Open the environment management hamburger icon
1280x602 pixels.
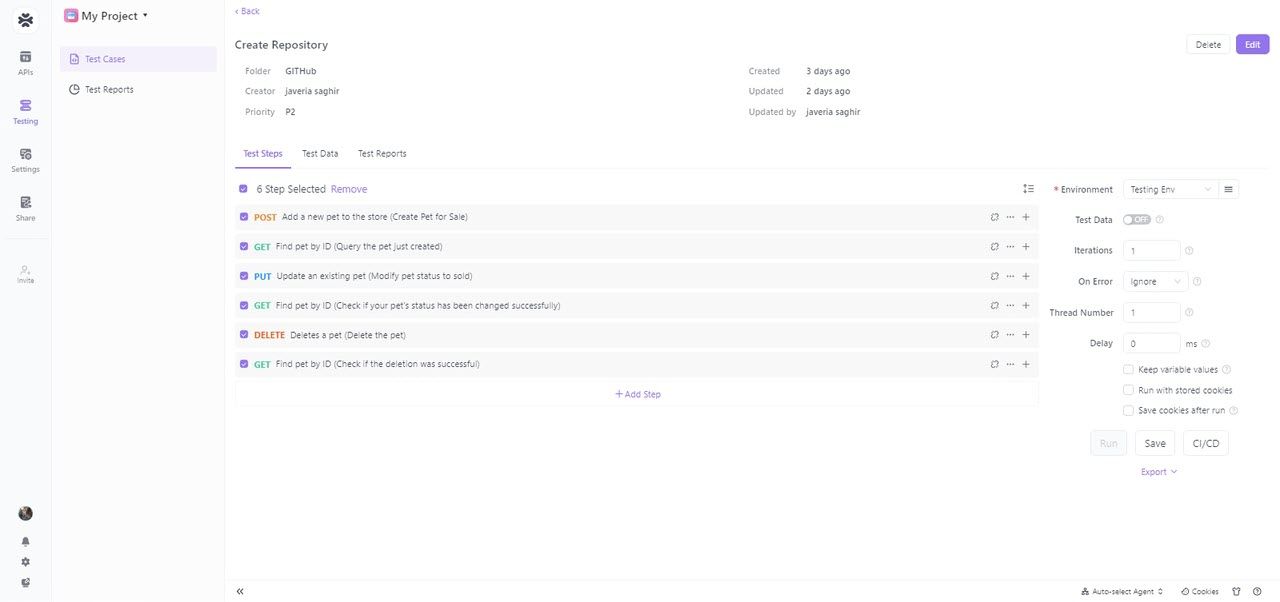(1229, 189)
